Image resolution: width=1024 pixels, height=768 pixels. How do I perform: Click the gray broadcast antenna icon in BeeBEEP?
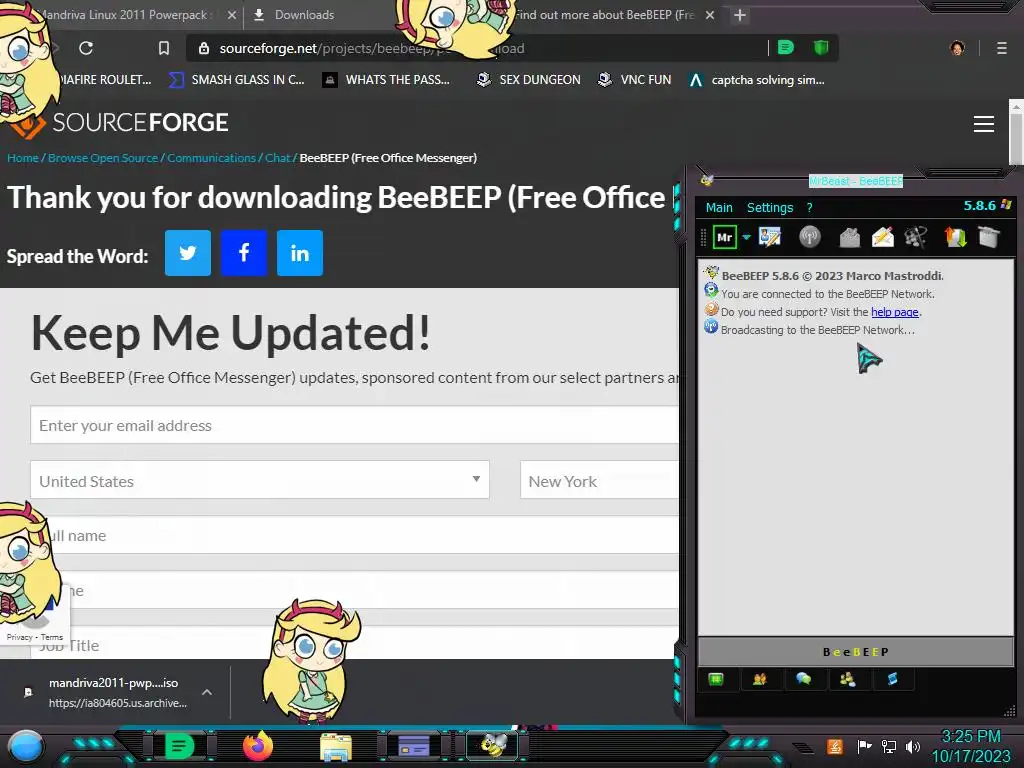click(810, 236)
